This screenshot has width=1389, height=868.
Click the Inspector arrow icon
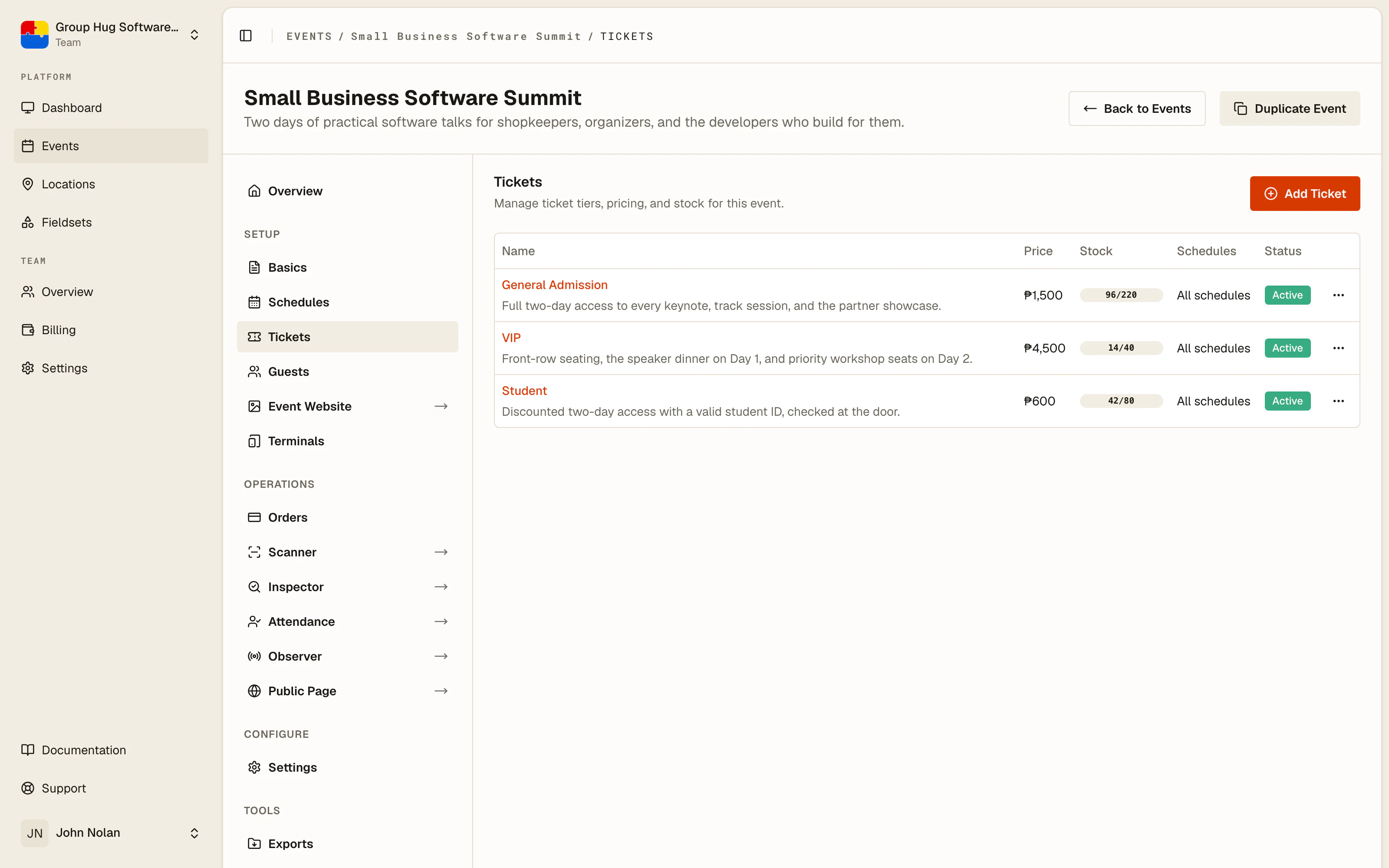441,587
